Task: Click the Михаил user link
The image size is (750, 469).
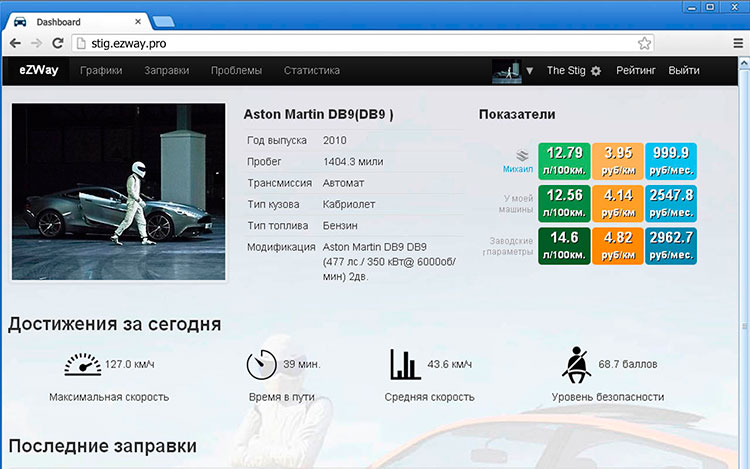Action: point(518,169)
